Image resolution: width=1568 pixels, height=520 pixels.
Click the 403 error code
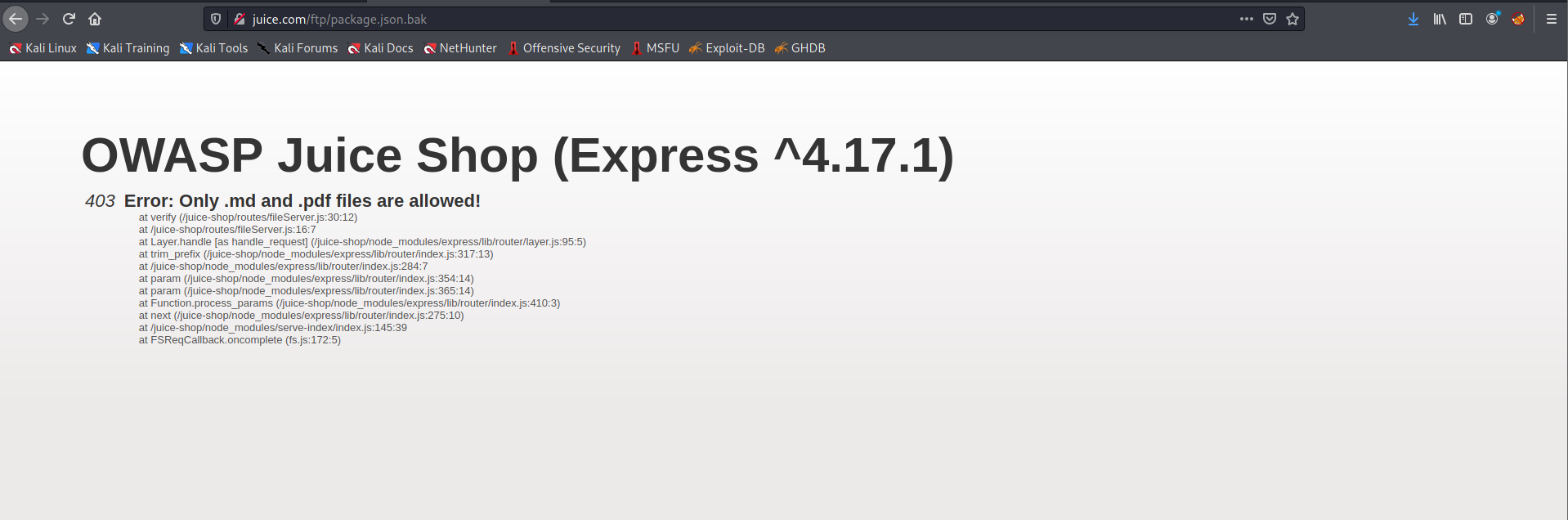(x=100, y=201)
